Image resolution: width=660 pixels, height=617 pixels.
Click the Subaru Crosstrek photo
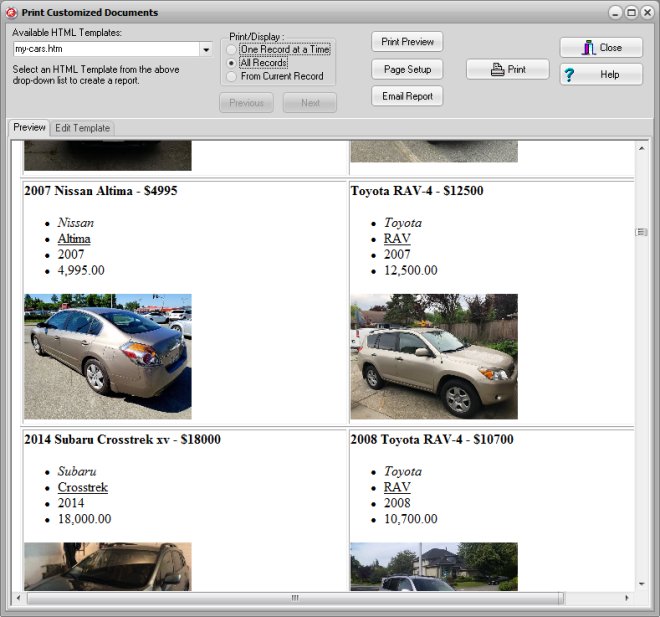click(x=108, y=566)
